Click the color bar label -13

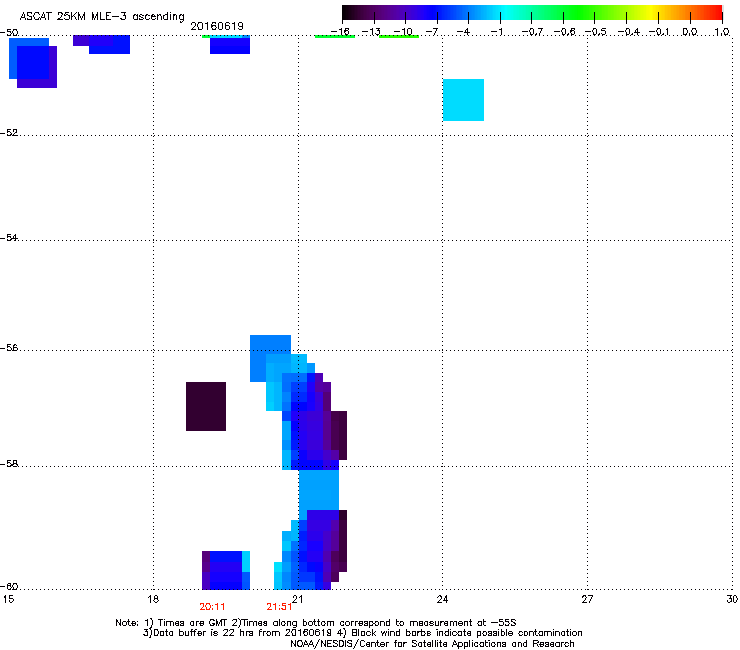[371, 32]
